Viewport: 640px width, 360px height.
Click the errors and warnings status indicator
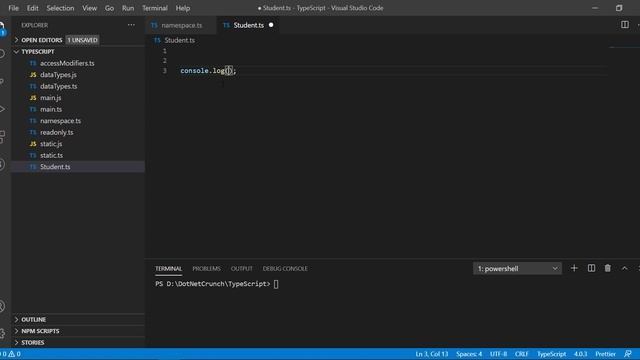click(x=11, y=354)
